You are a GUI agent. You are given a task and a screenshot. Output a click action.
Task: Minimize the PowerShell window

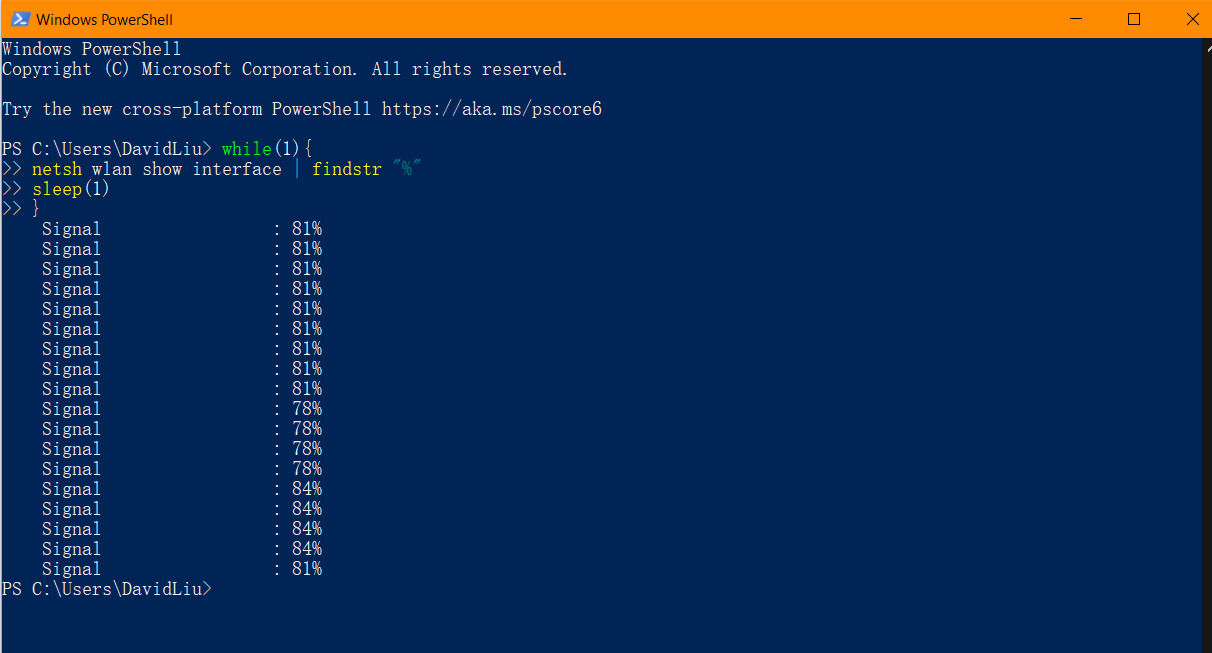click(x=1076, y=19)
